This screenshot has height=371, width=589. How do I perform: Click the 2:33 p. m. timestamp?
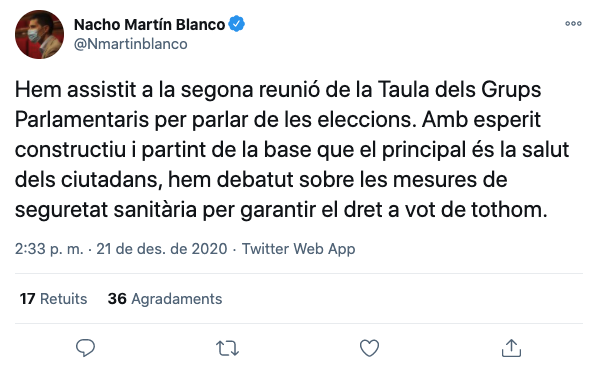pos(49,249)
